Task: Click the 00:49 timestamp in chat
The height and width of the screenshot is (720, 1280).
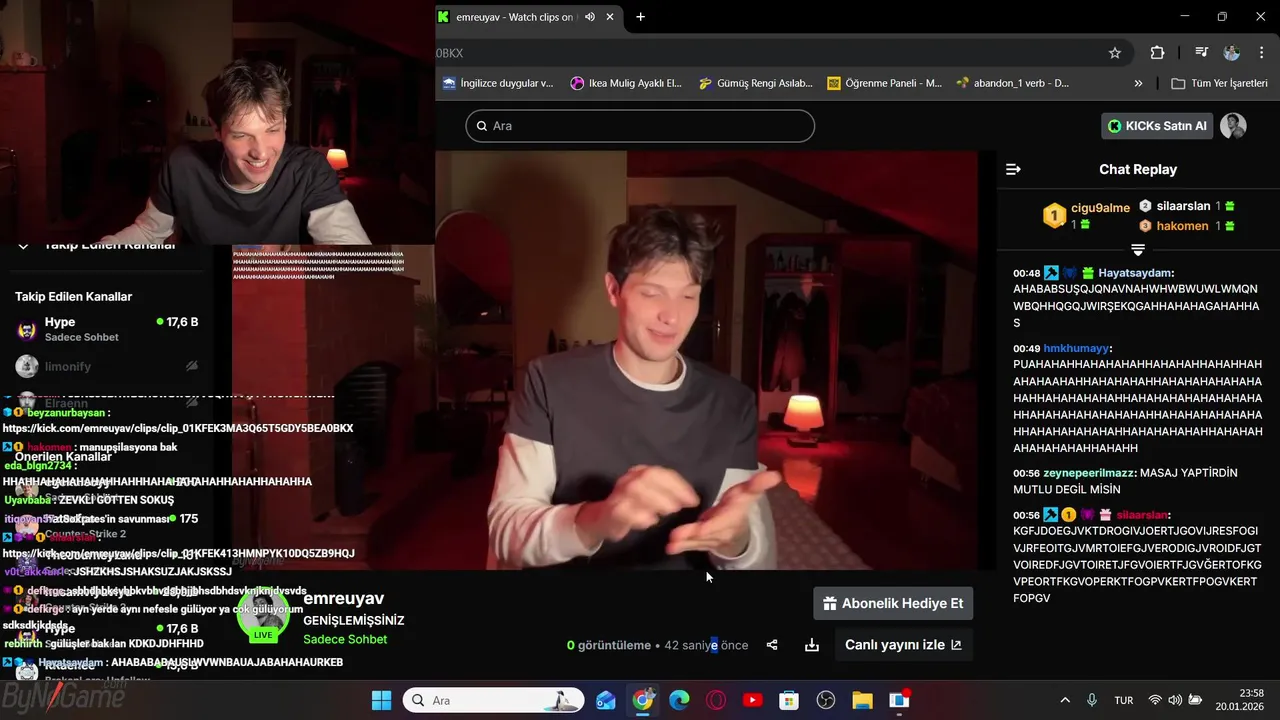Action: (x=1026, y=349)
